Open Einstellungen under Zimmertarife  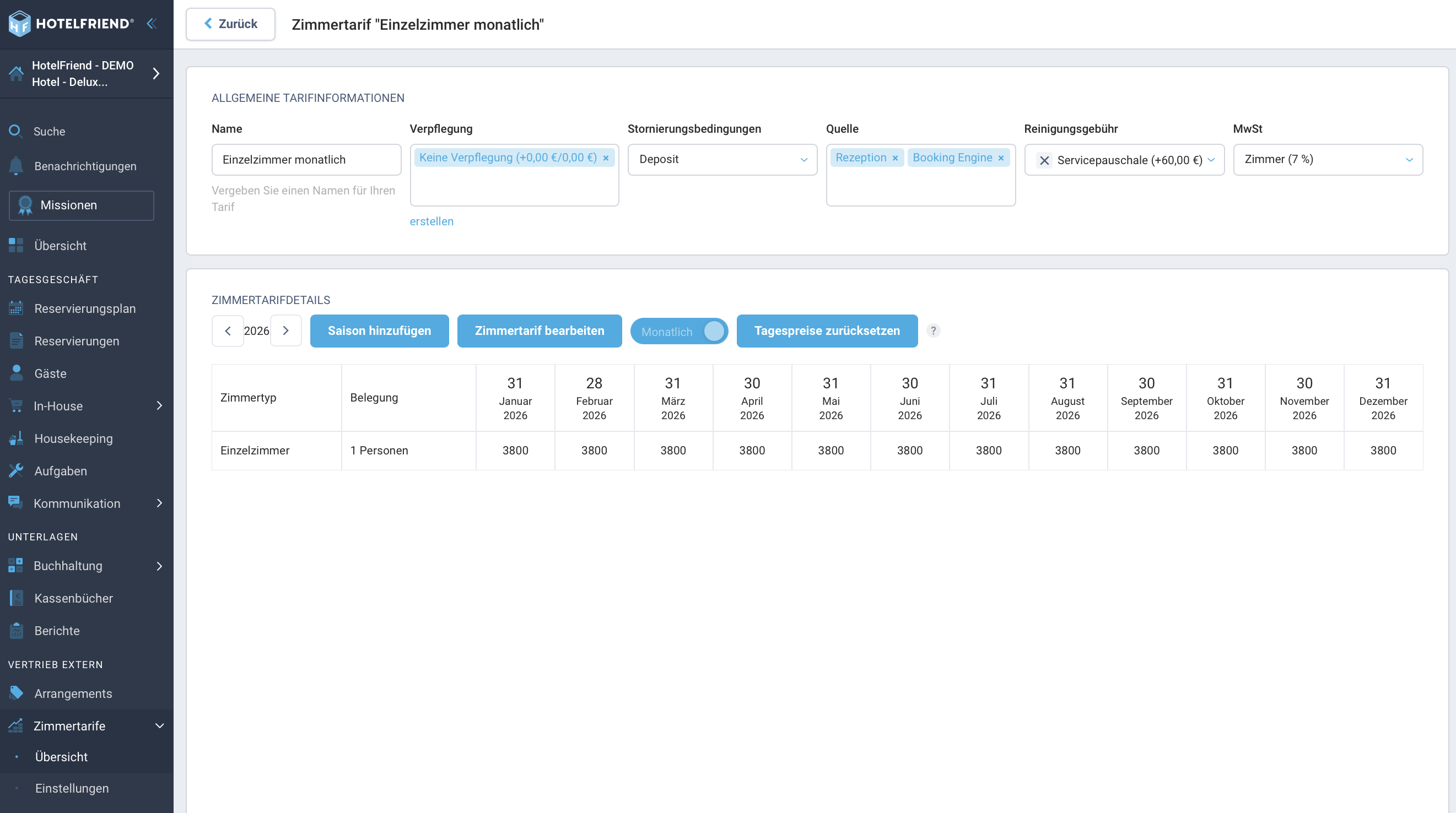72,789
